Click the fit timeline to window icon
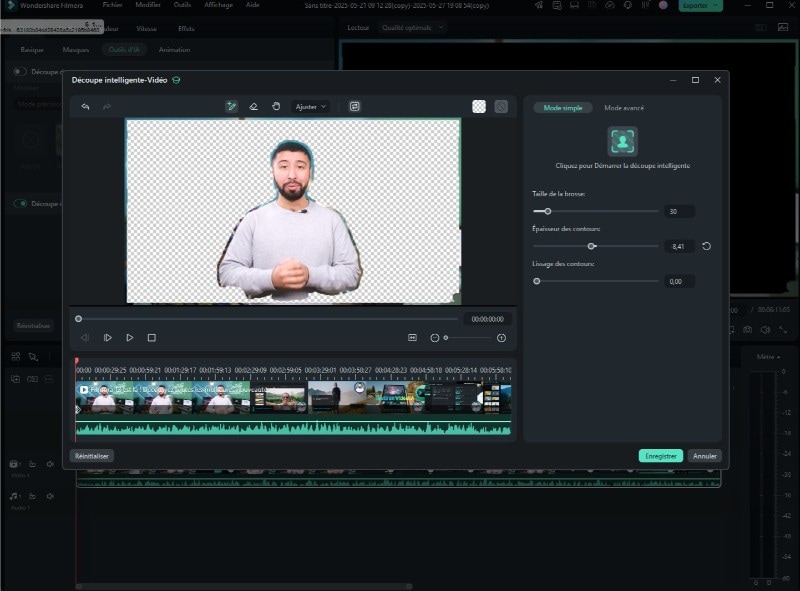Viewport: 800px width, 591px height. [x=412, y=338]
